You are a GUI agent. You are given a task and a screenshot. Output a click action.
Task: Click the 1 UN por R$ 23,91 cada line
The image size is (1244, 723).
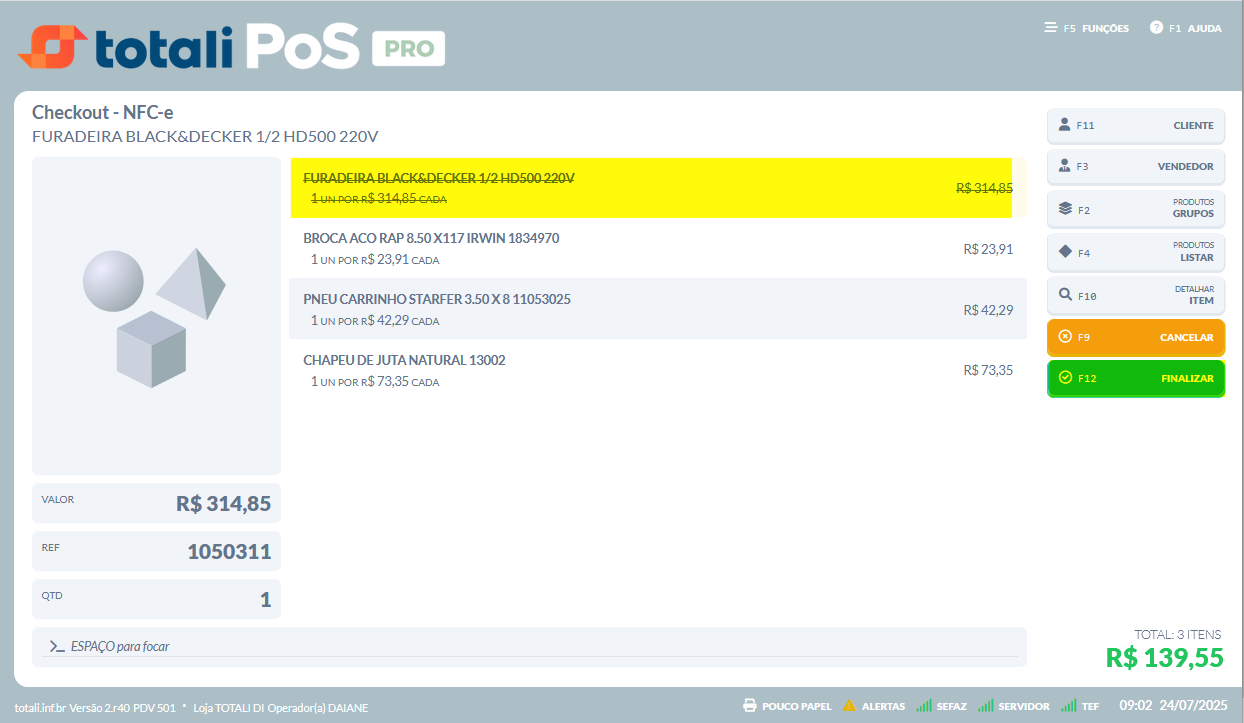coord(375,260)
